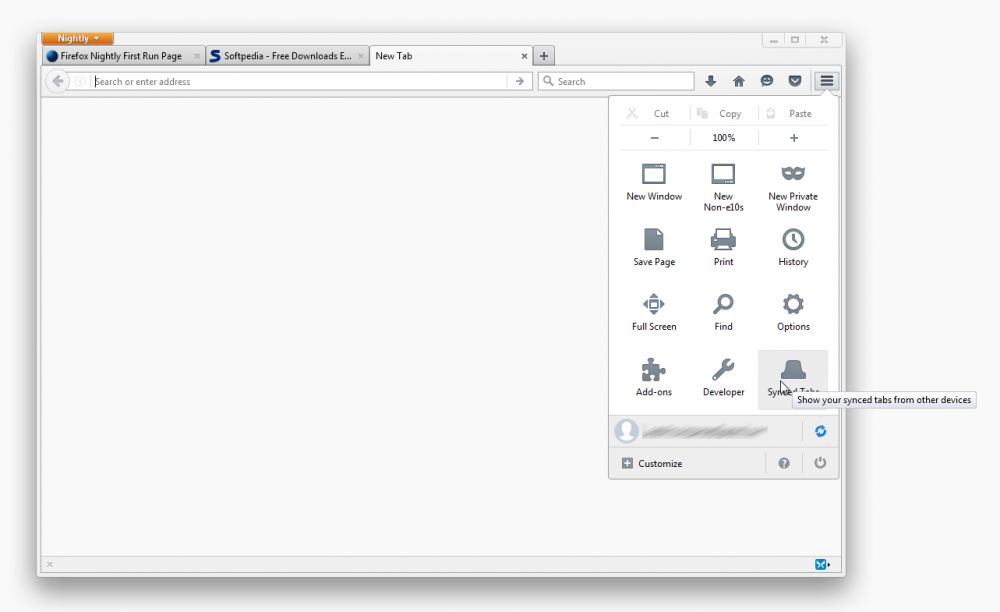Image resolution: width=1000 pixels, height=612 pixels.
Task: Open the Print option
Action: click(723, 246)
